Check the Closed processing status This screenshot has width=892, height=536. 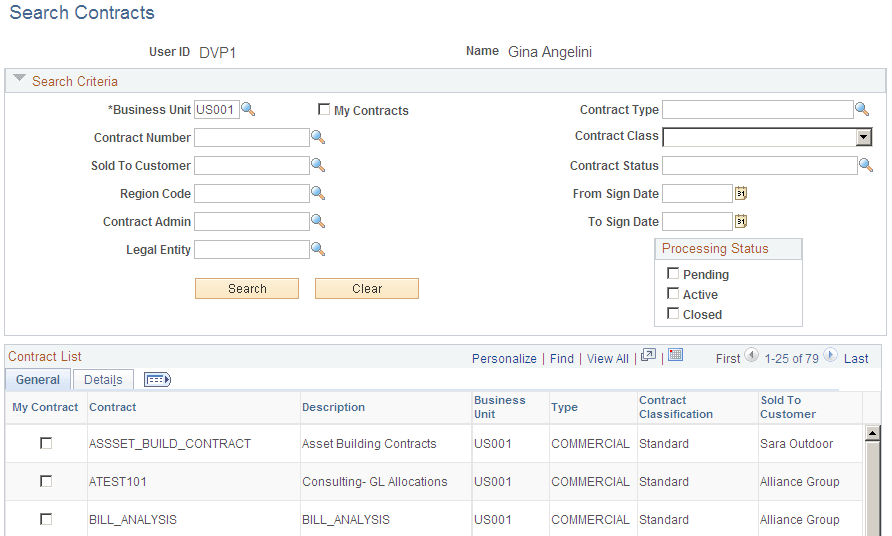[x=673, y=313]
